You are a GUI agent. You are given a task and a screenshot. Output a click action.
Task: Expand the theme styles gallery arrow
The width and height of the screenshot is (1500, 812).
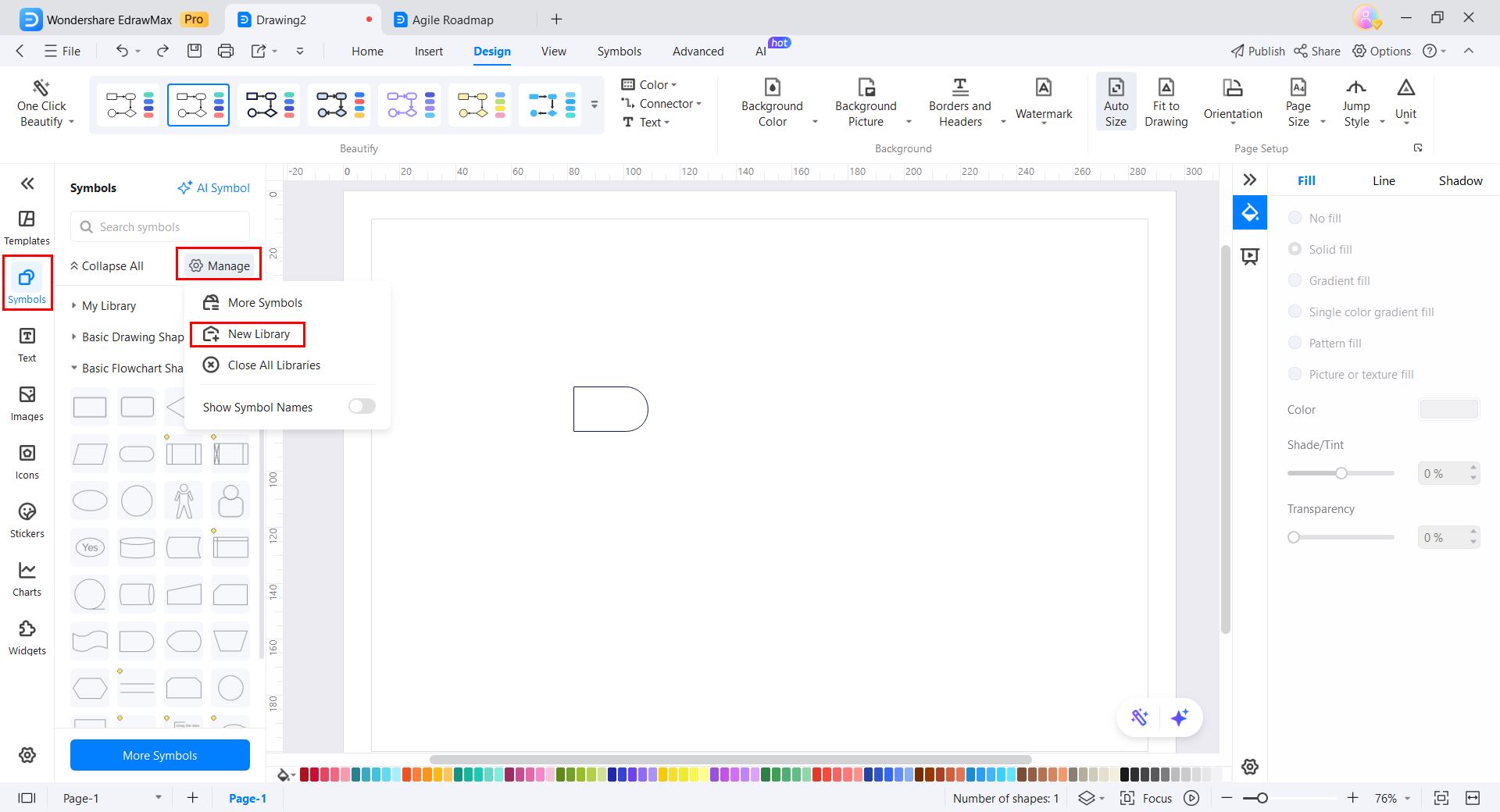point(595,105)
